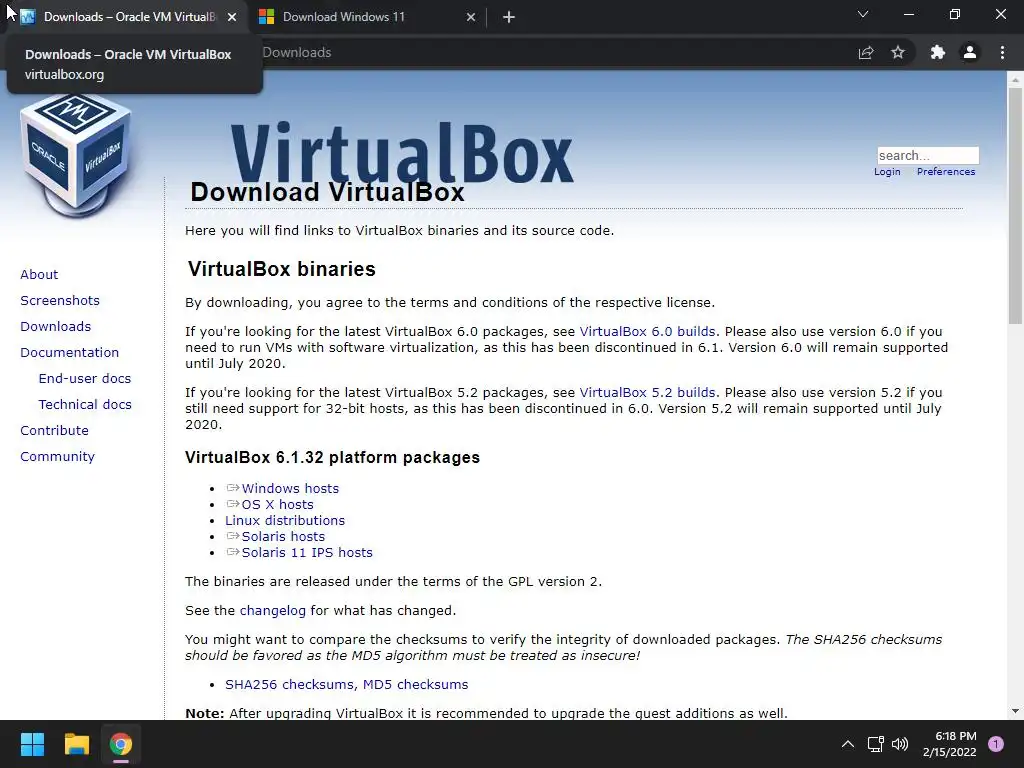Expand the tab search chevron
This screenshot has width=1024, height=768.
[863, 14]
